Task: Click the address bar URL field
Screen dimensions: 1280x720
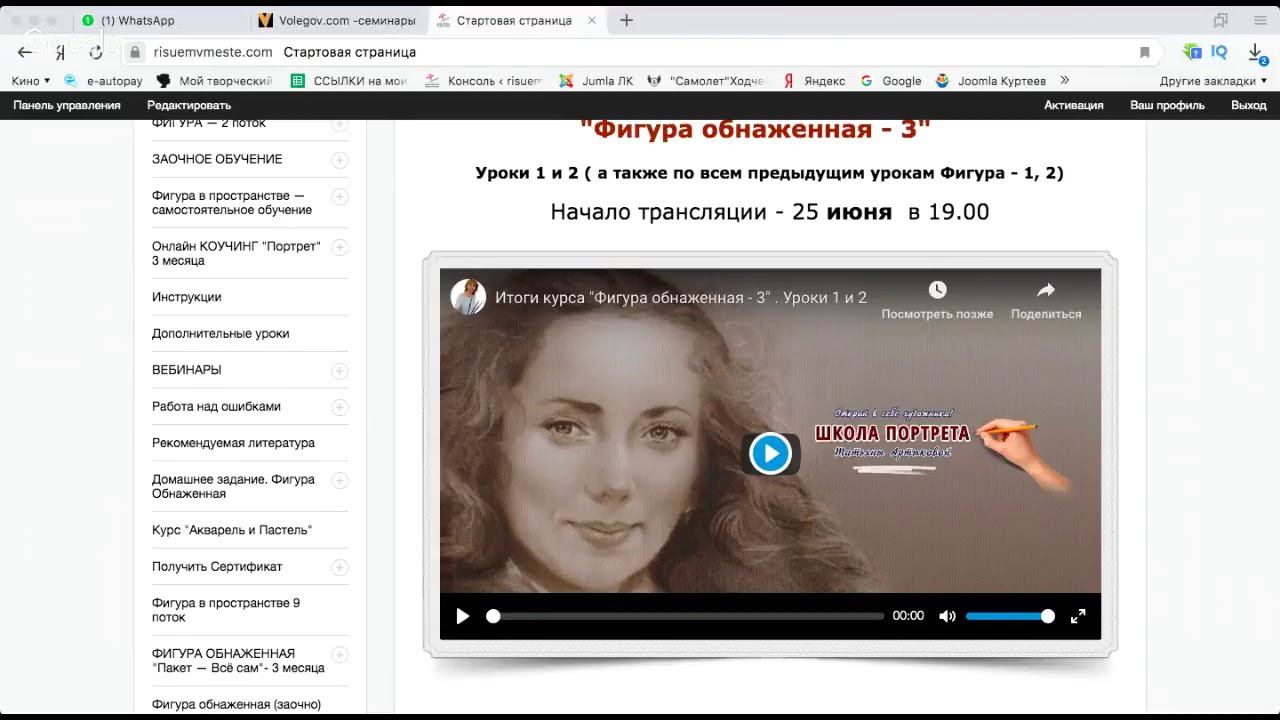Action: [x=640, y=52]
